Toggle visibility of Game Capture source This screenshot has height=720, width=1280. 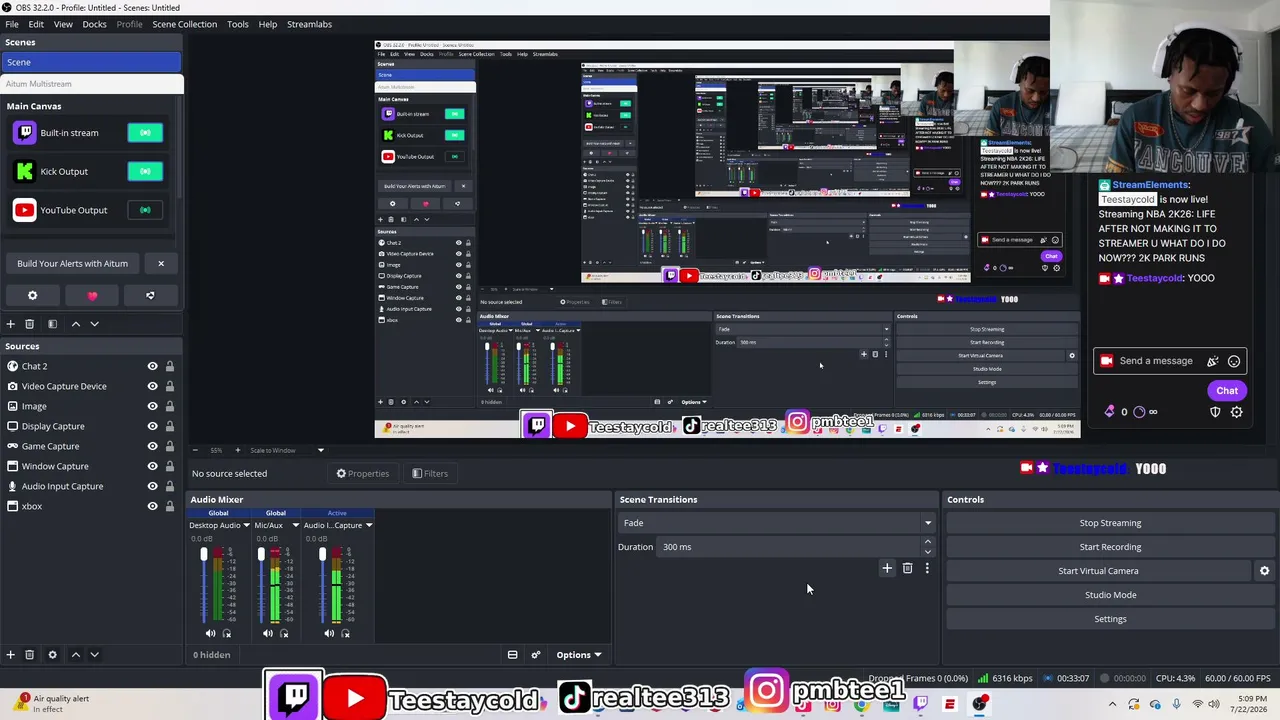point(152,446)
